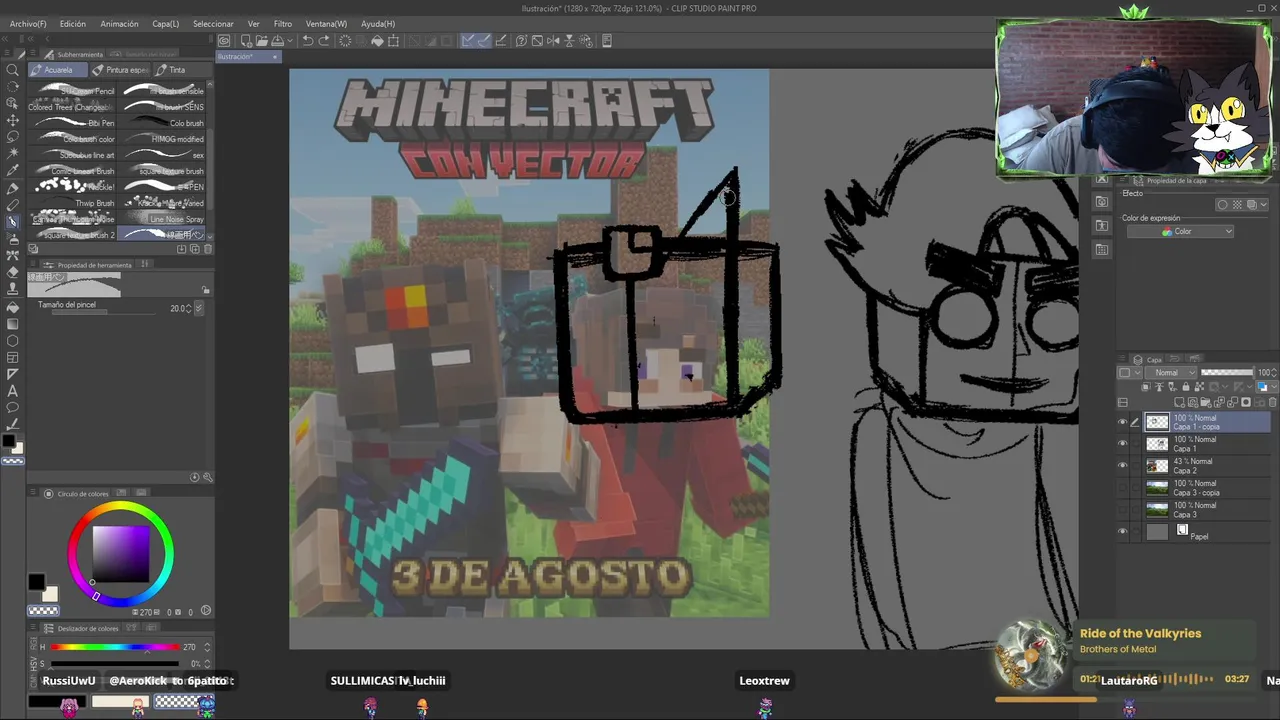Image resolution: width=1280 pixels, height=720 pixels.
Task: Open Animación menu
Action: 120,24
